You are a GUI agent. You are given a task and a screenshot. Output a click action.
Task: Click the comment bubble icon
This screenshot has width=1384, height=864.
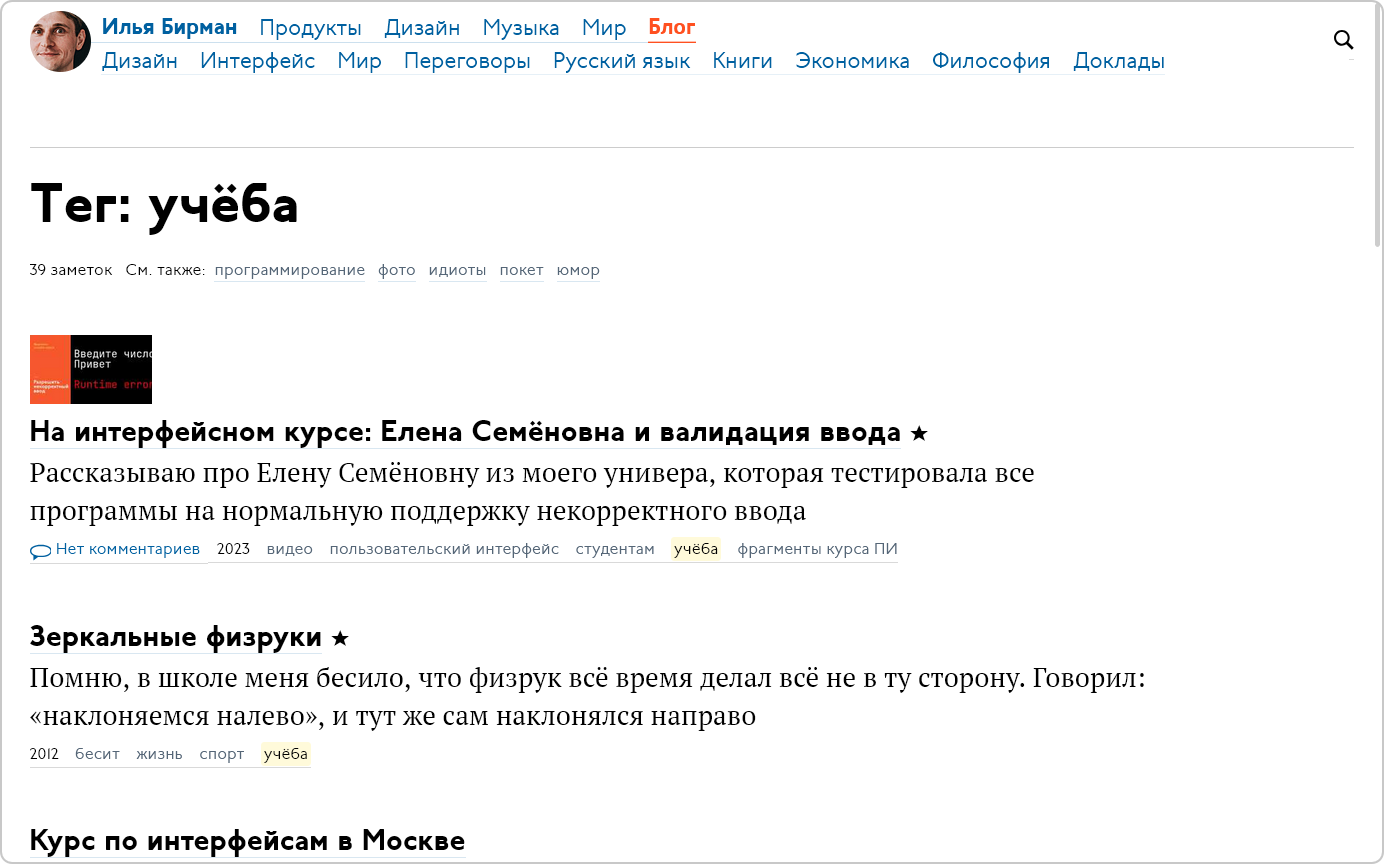coord(40,551)
